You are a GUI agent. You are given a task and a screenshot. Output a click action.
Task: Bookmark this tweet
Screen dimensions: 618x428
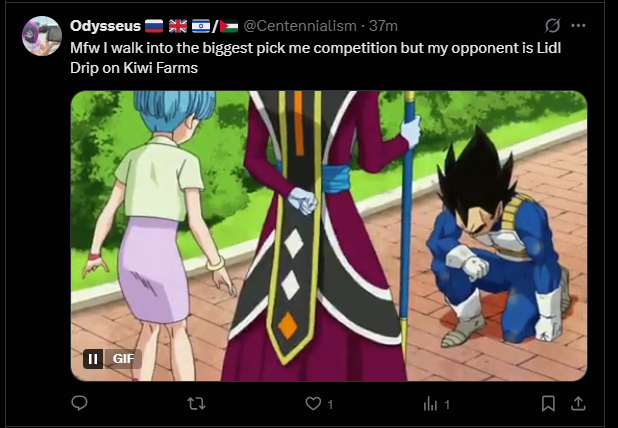click(548, 404)
